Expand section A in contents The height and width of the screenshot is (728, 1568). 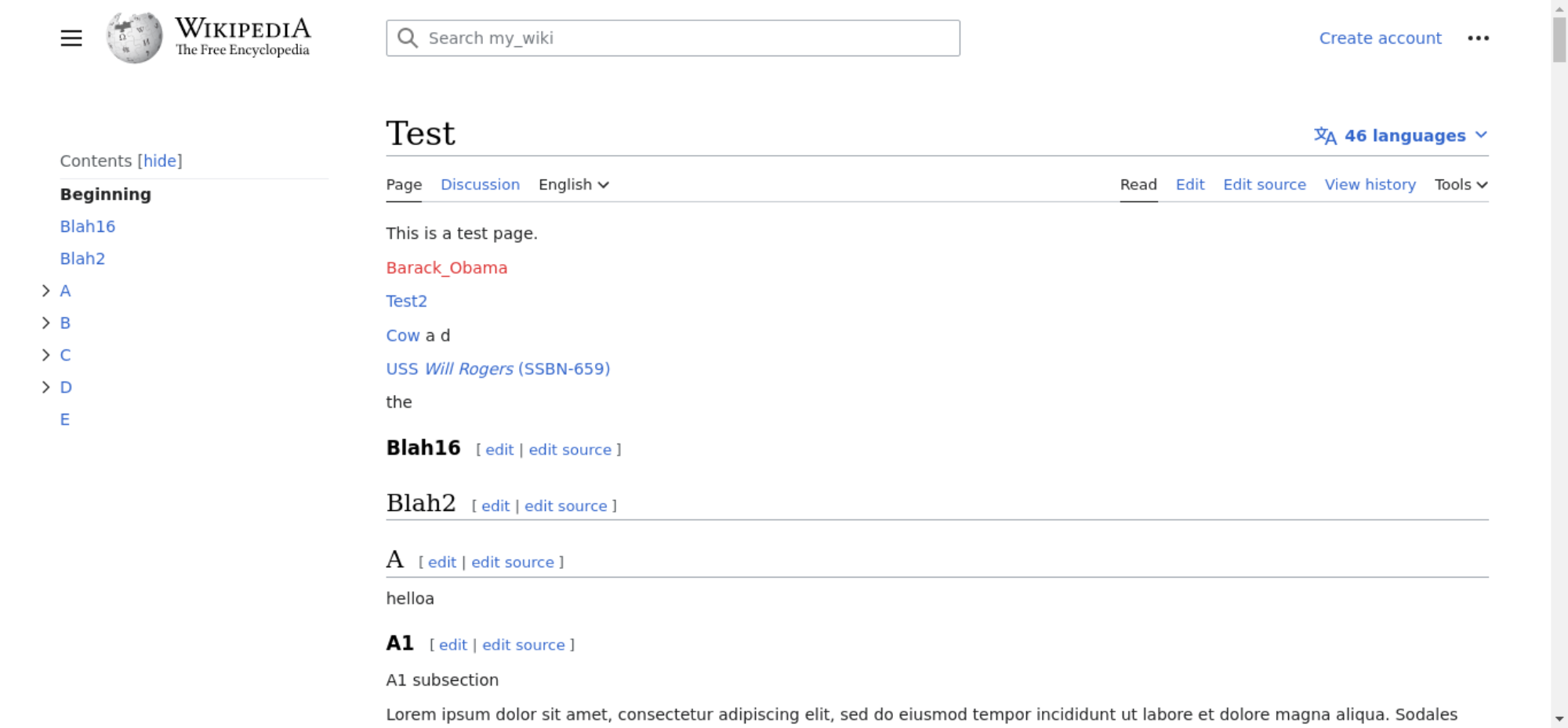[46, 291]
